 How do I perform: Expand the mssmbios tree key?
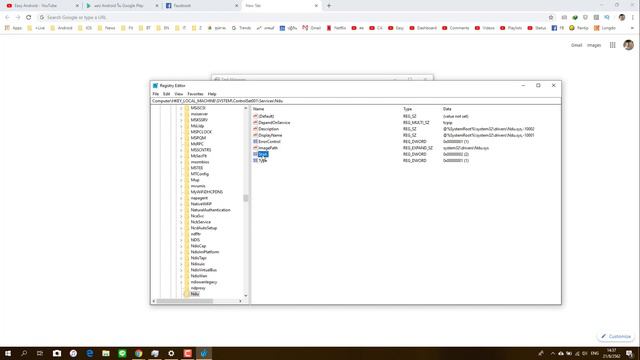click(181, 162)
